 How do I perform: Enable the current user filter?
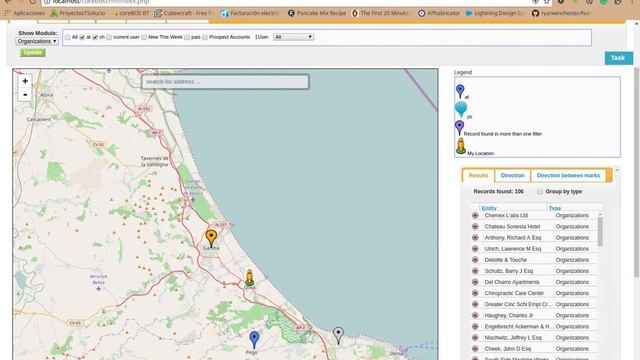(x=109, y=37)
